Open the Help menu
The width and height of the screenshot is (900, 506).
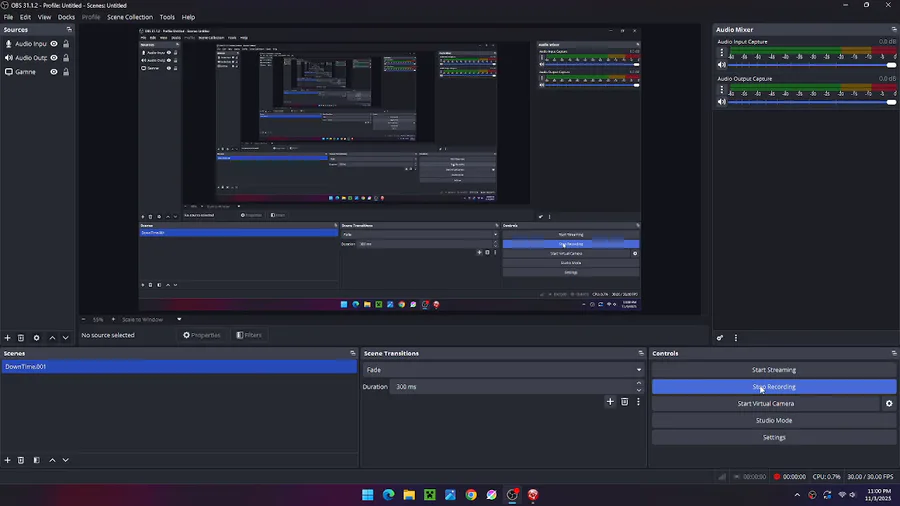click(188, 17)
